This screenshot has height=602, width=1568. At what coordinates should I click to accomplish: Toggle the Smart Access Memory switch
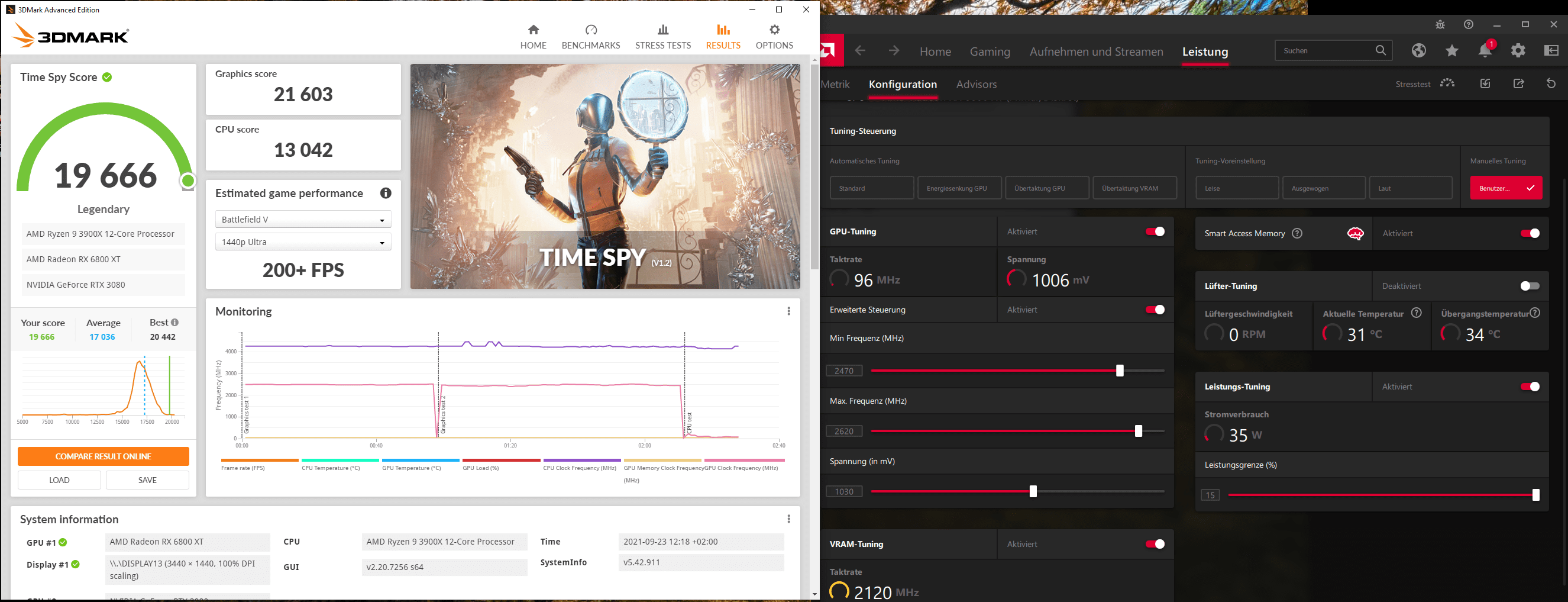(1530, 233)
